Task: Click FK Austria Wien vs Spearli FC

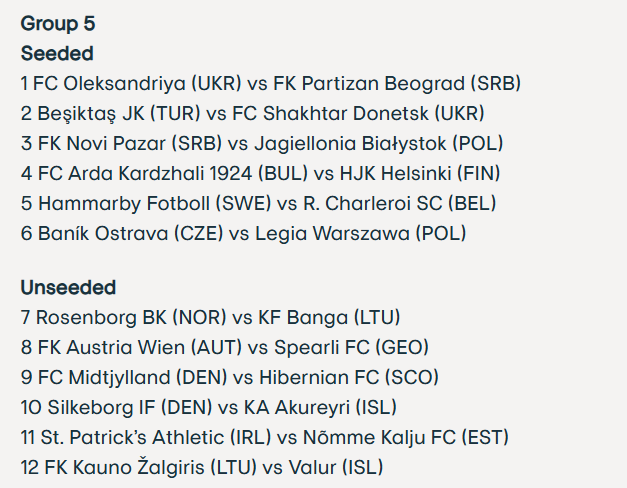Action: pyautogui.click(x=225, y=348)
